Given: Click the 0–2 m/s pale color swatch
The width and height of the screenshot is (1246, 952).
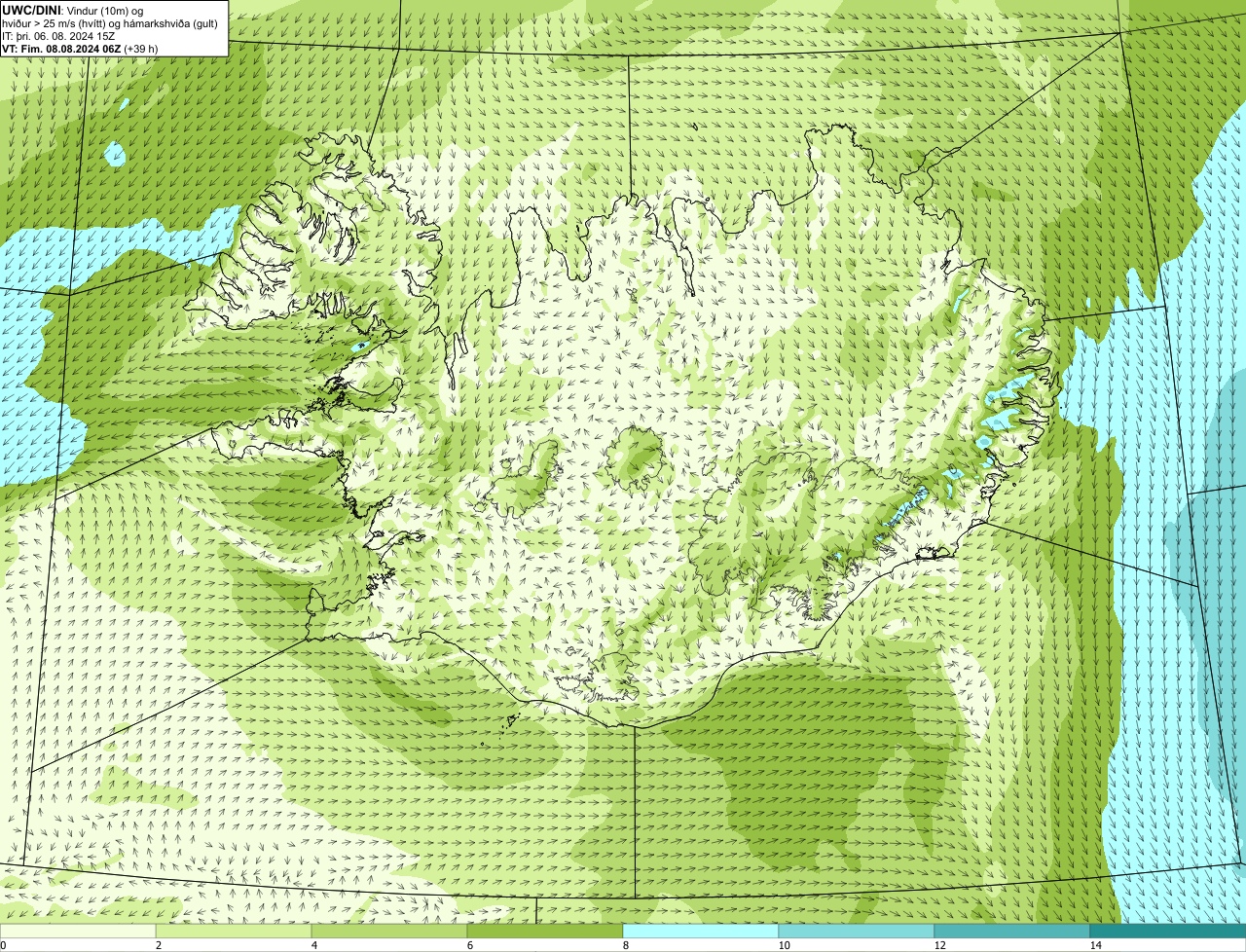Looking at the screenshot, I should coord(78,931).
